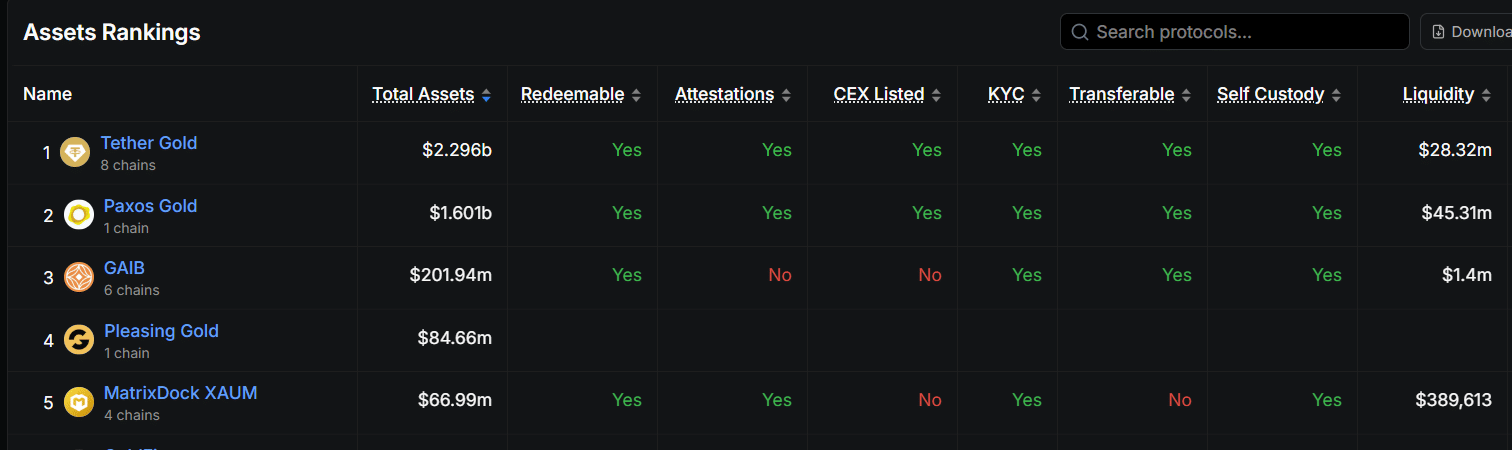Sort by KYC column header
1512x450 pixels.
coord(1006,94)
